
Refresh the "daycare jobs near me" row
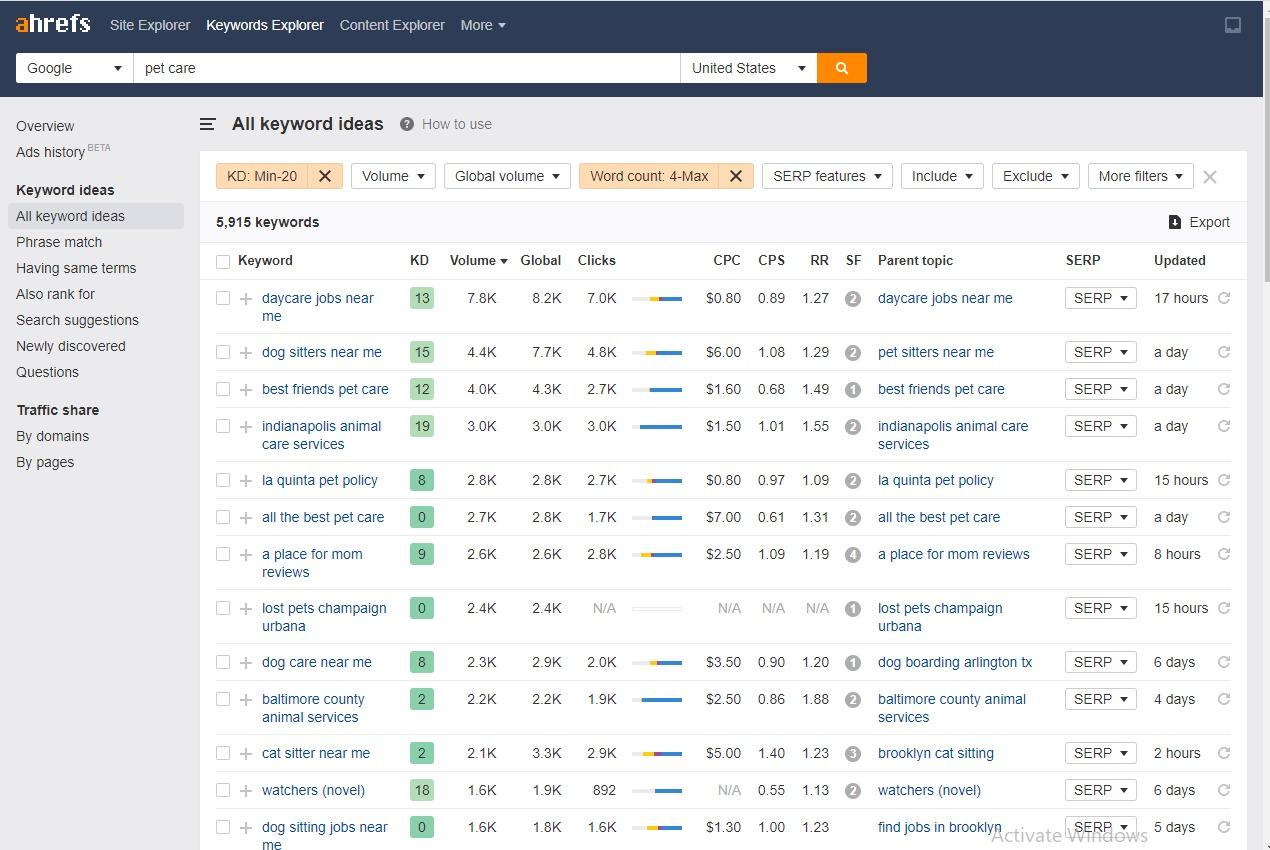(x=1224, y=298)
